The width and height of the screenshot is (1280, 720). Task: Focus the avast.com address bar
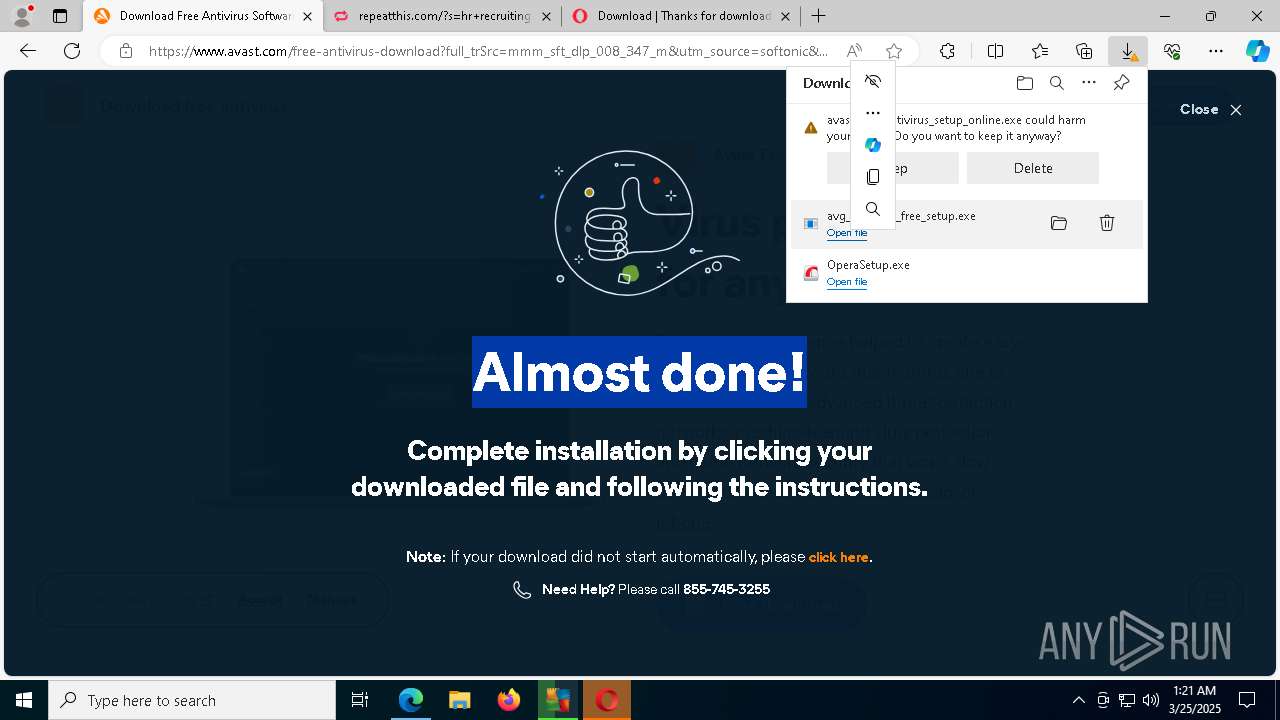click(488, 51)
